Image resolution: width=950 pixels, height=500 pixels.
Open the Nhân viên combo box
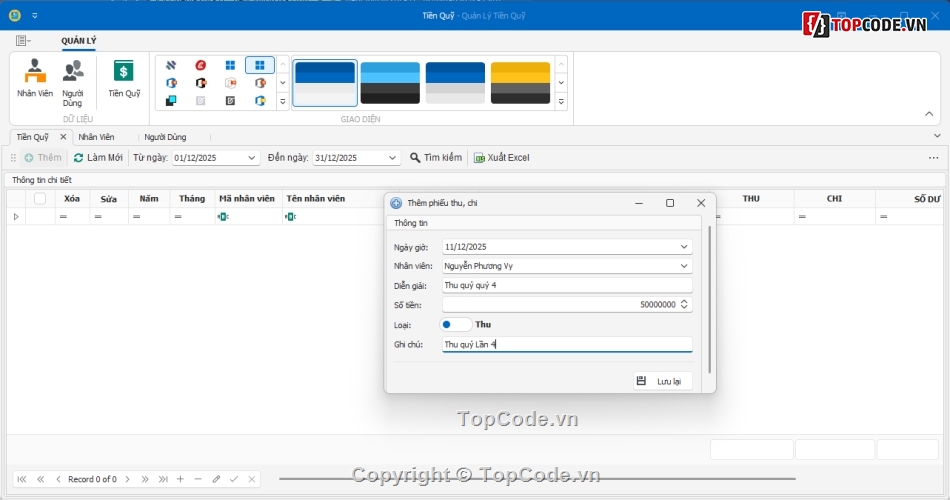[x=684, y=266]
